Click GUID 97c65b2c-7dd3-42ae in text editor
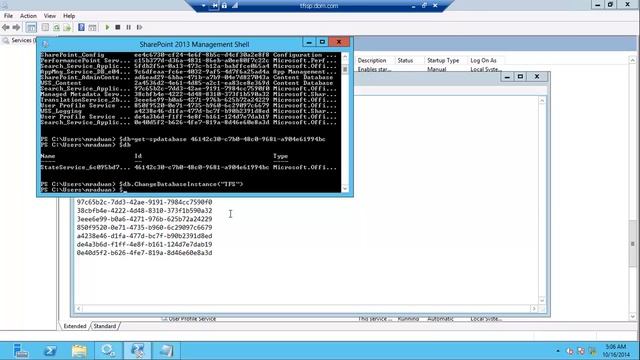Screen dimensions: 640x360 pos(144,202)
